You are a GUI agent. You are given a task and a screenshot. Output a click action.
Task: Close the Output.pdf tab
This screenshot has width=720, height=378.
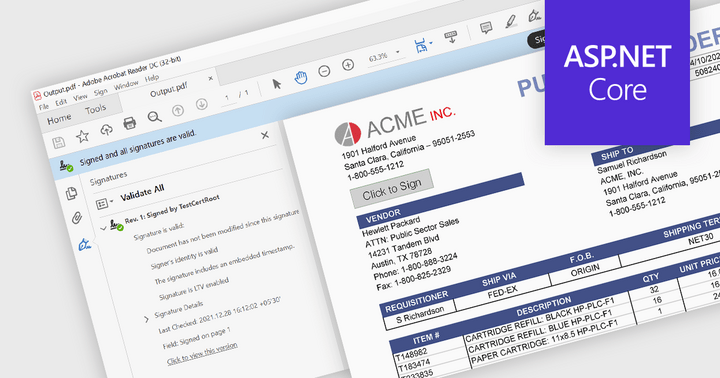(210, 79)
